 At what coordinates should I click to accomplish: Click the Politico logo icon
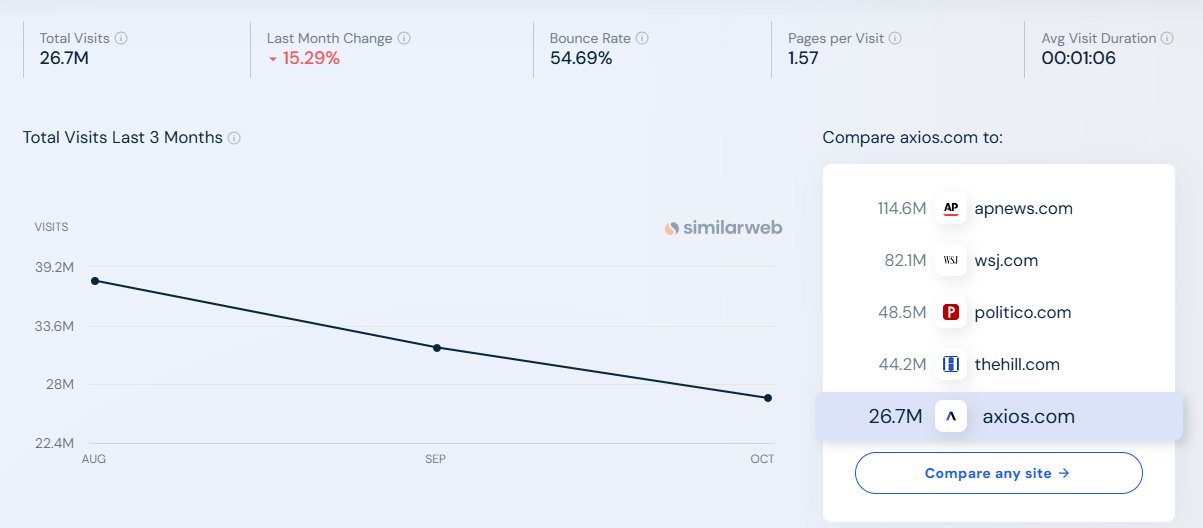pos(951,313)
